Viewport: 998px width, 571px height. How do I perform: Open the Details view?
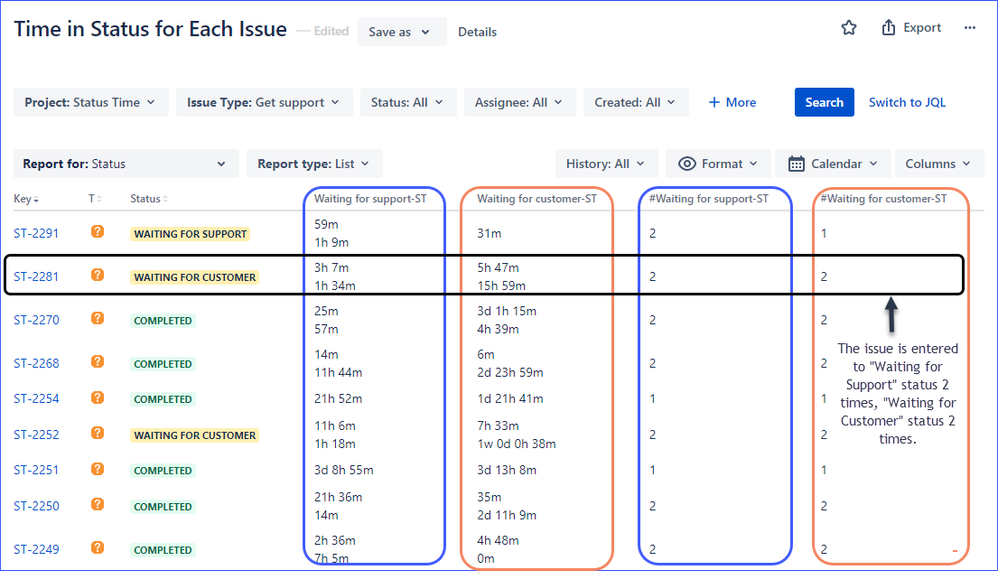pyautogui.click(x=477, y=32)
